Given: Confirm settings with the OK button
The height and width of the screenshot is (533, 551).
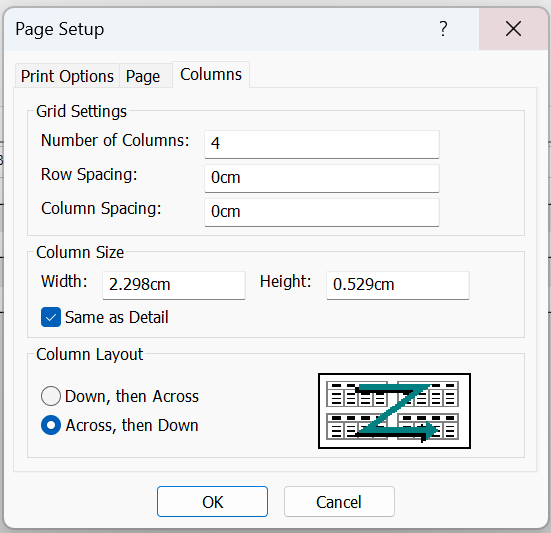Looking at the screenshot, I should pyautogui.click(x=212, y=502).
